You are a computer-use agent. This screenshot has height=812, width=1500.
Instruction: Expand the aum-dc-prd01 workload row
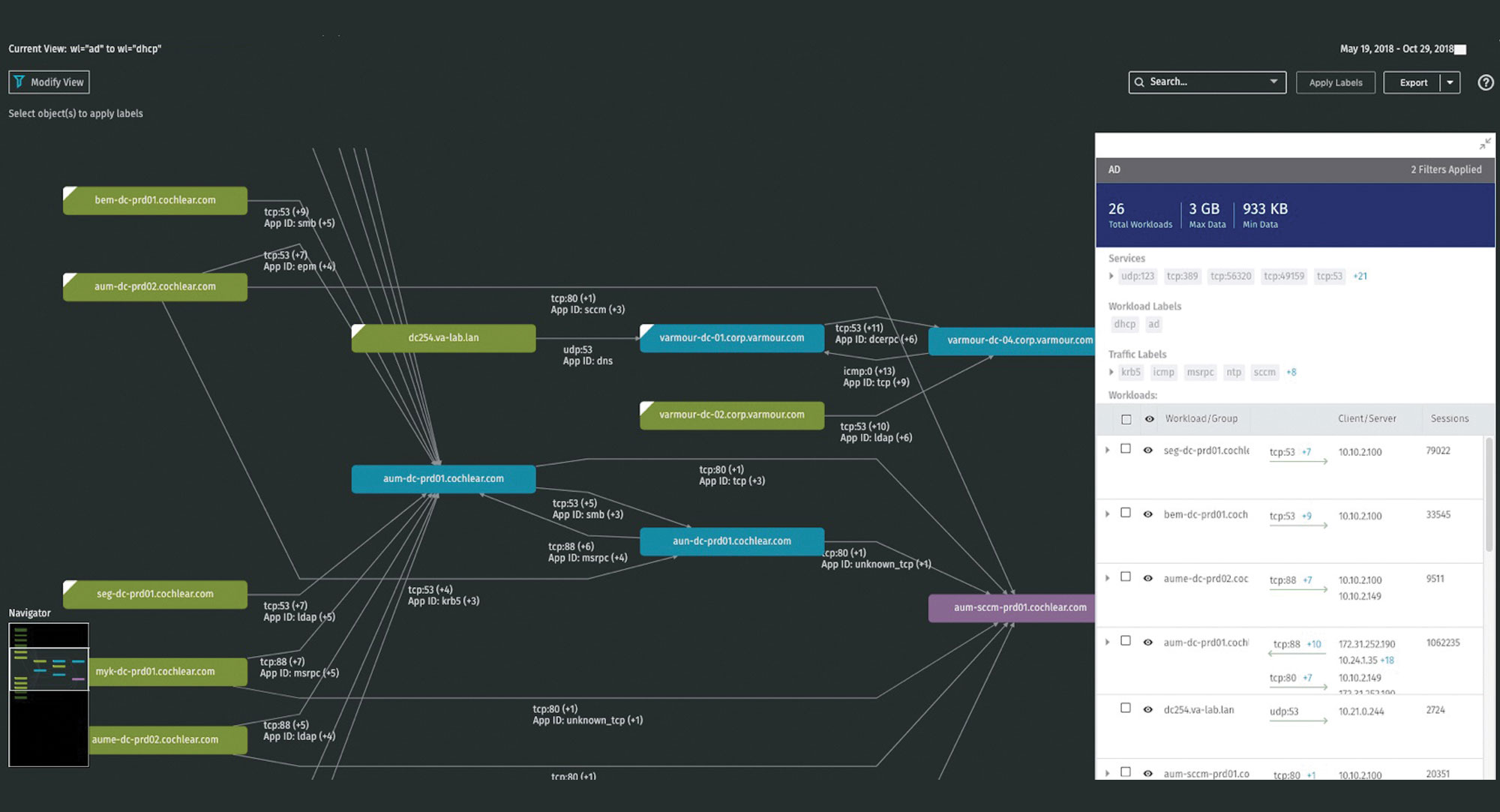tap(1108, 642)
